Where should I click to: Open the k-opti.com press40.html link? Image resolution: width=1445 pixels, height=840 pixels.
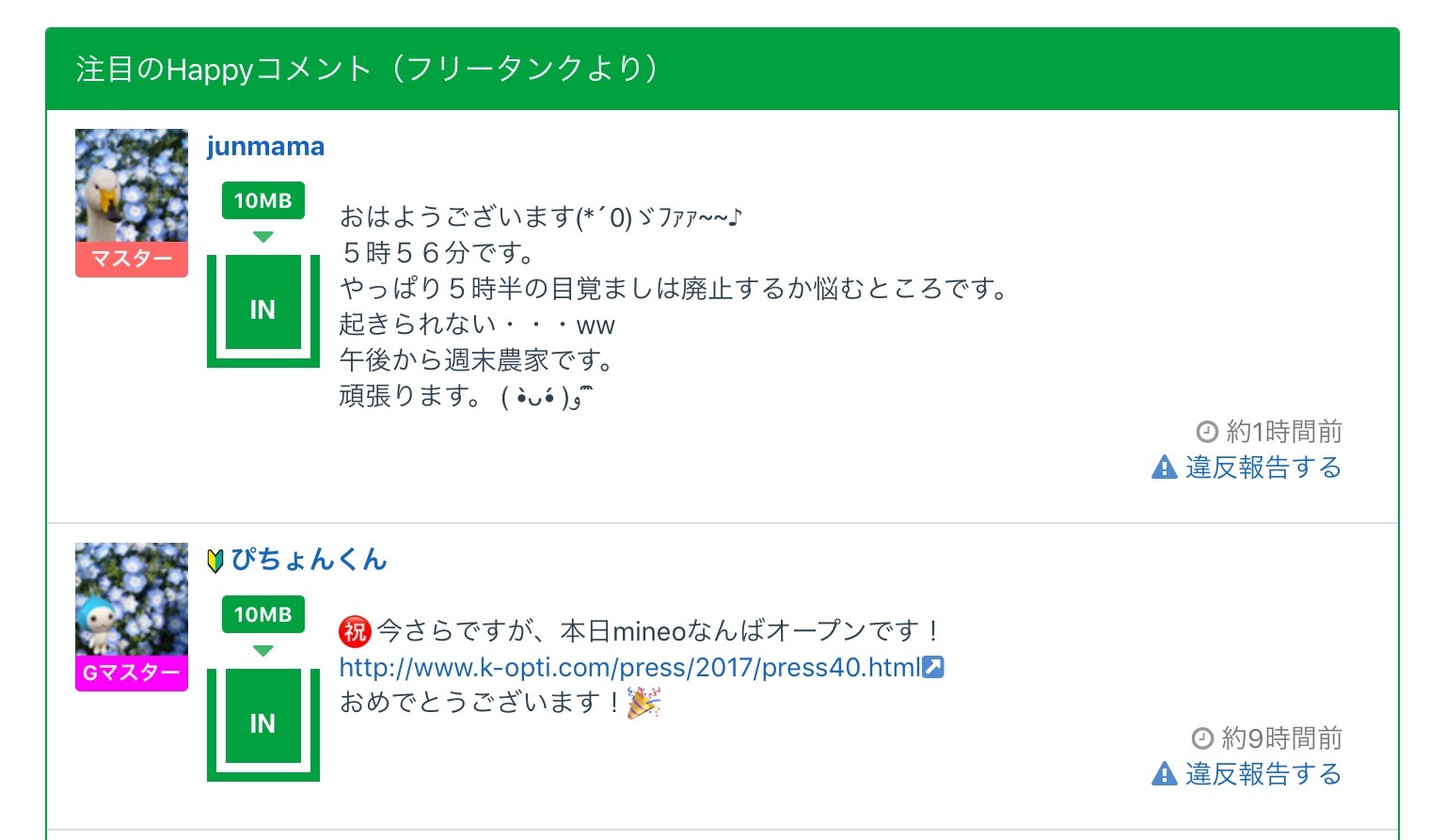(x=629, y=668)
